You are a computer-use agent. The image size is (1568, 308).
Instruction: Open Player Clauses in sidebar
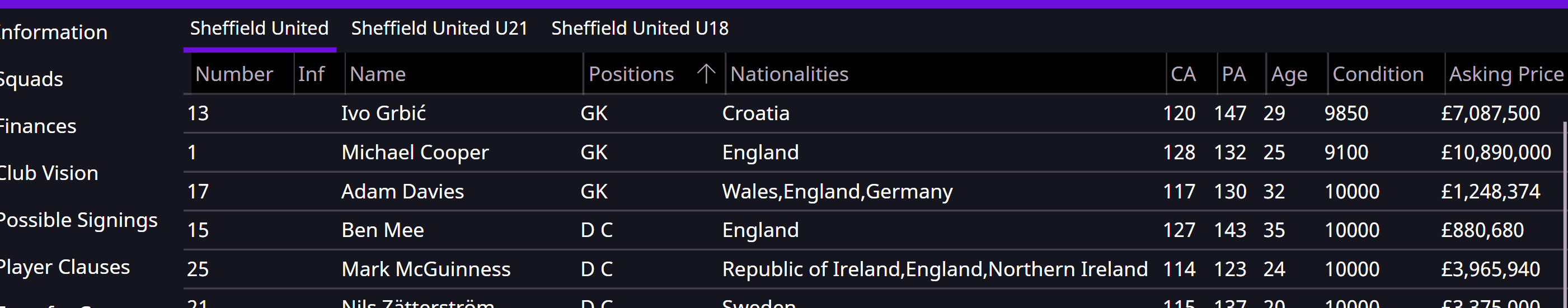click(x=64, y=267)
